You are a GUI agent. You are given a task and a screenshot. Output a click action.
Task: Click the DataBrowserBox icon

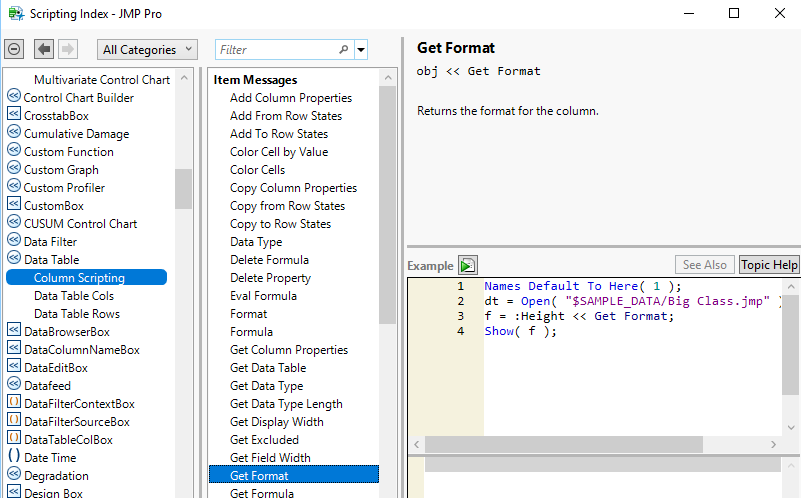click(14, 329)
